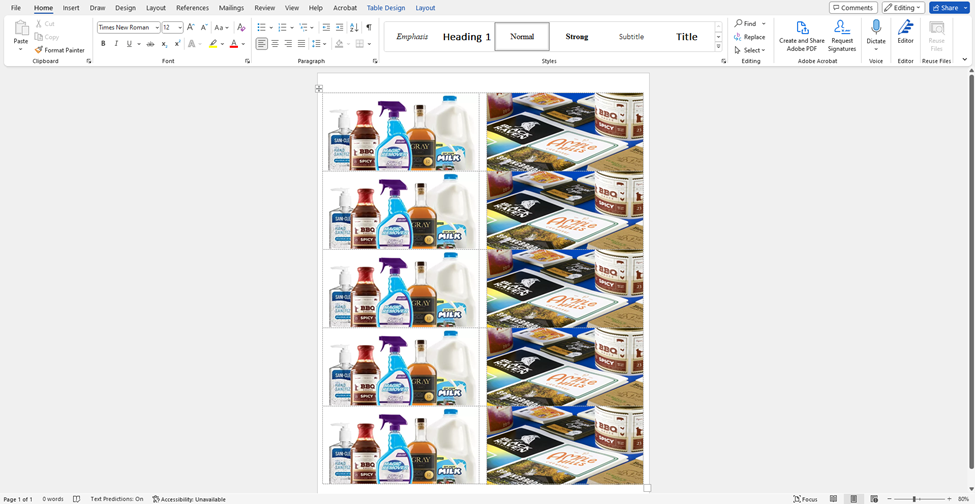Pick yellow text highlight color
Viewport: 975px width, 504px height.
[x=213, y=44]
